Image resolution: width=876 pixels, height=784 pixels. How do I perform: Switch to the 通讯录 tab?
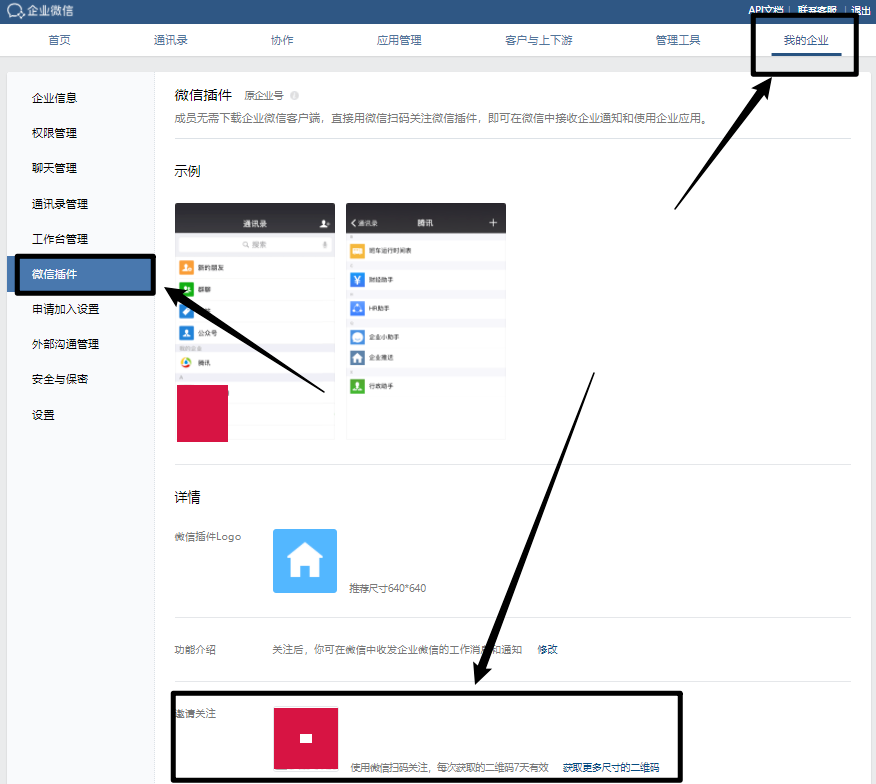[170, 40]
